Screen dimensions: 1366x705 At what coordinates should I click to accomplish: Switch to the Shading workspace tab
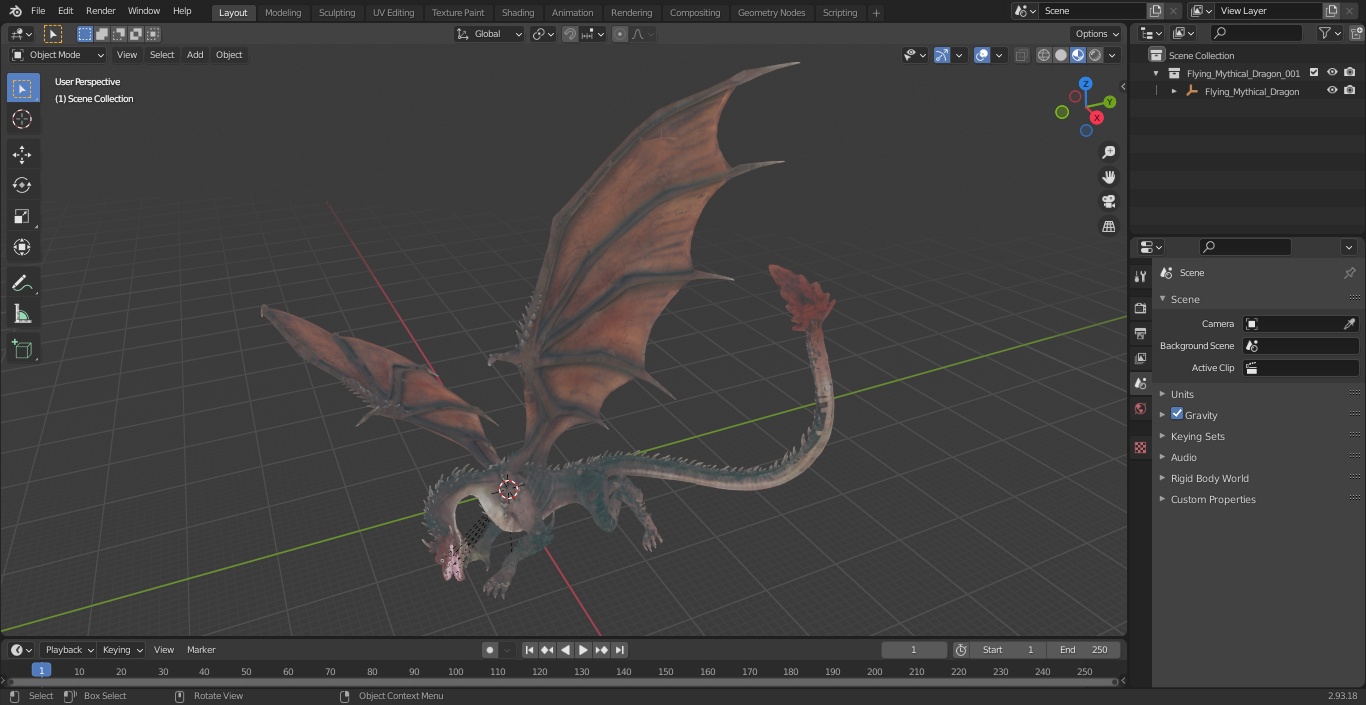[518, 12]
